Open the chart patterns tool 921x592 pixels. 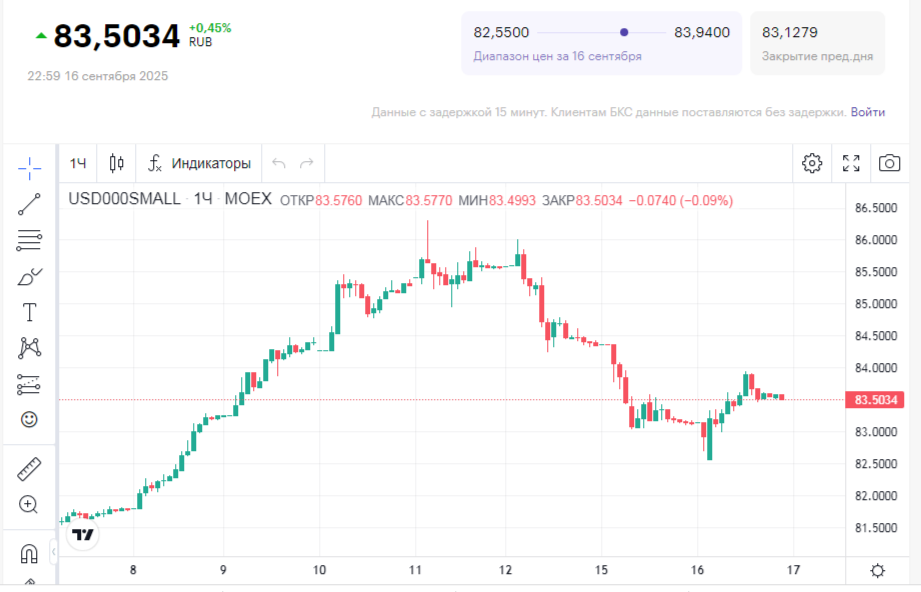click(29, 348)
